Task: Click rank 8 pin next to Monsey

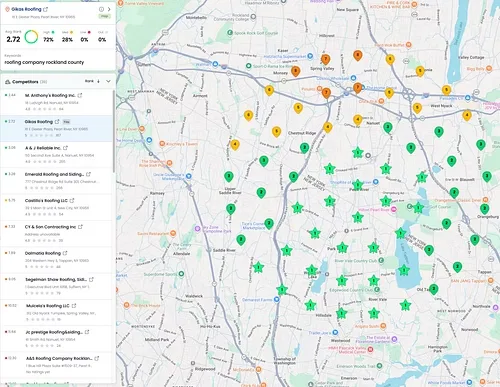Action: tap(296, 71)
